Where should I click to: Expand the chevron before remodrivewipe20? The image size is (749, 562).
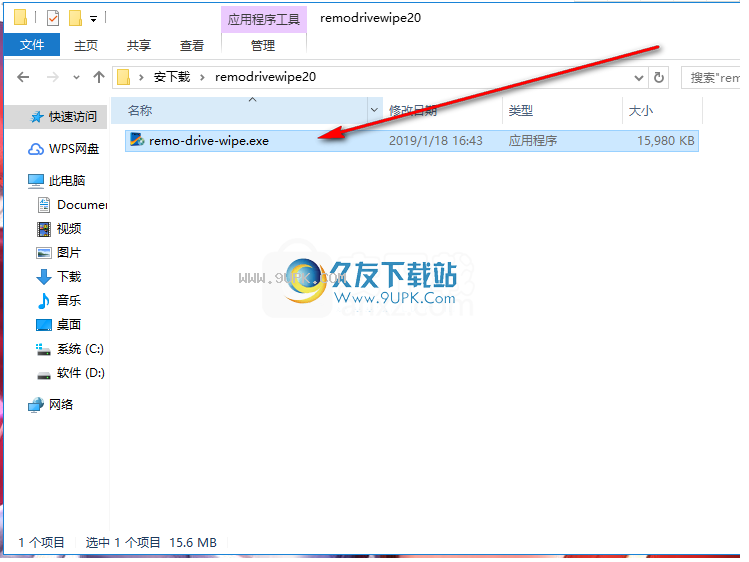203,77
